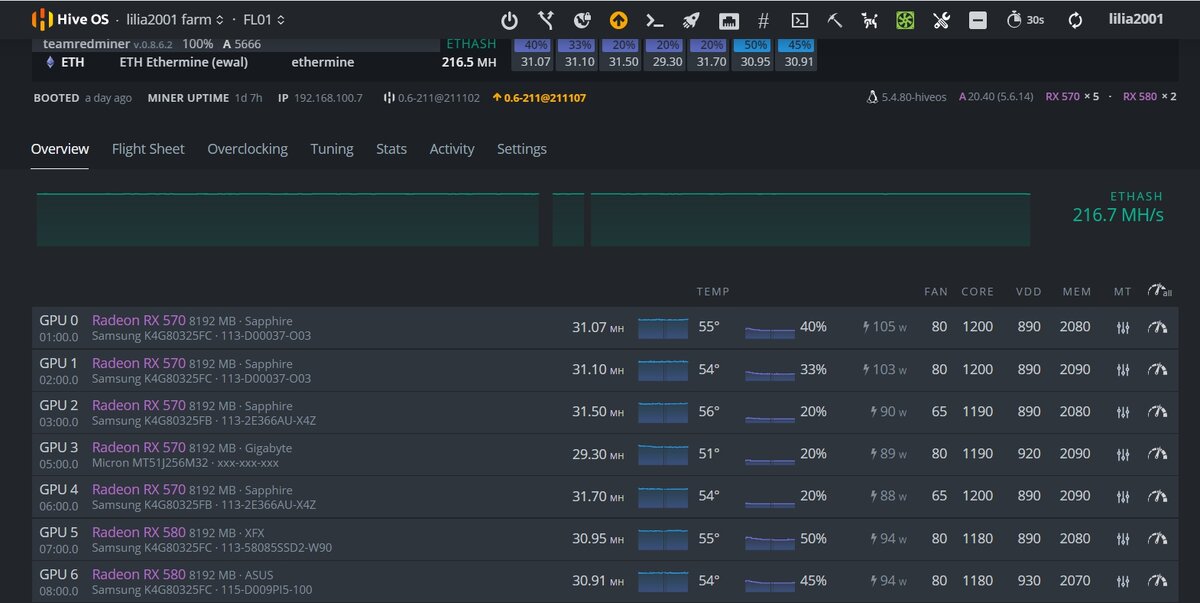Click the teamredminer miner name
Screen dimensions: 1200x603
click(x=87, y=44)
